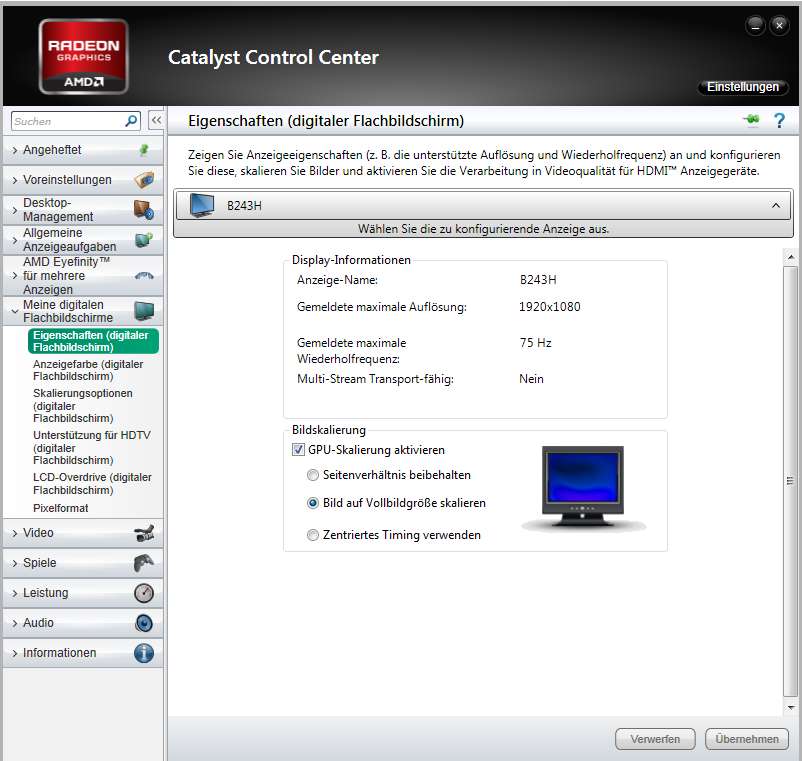
Task: Close the Catalyst Control Center window
Action: click(x=779, y=25)
